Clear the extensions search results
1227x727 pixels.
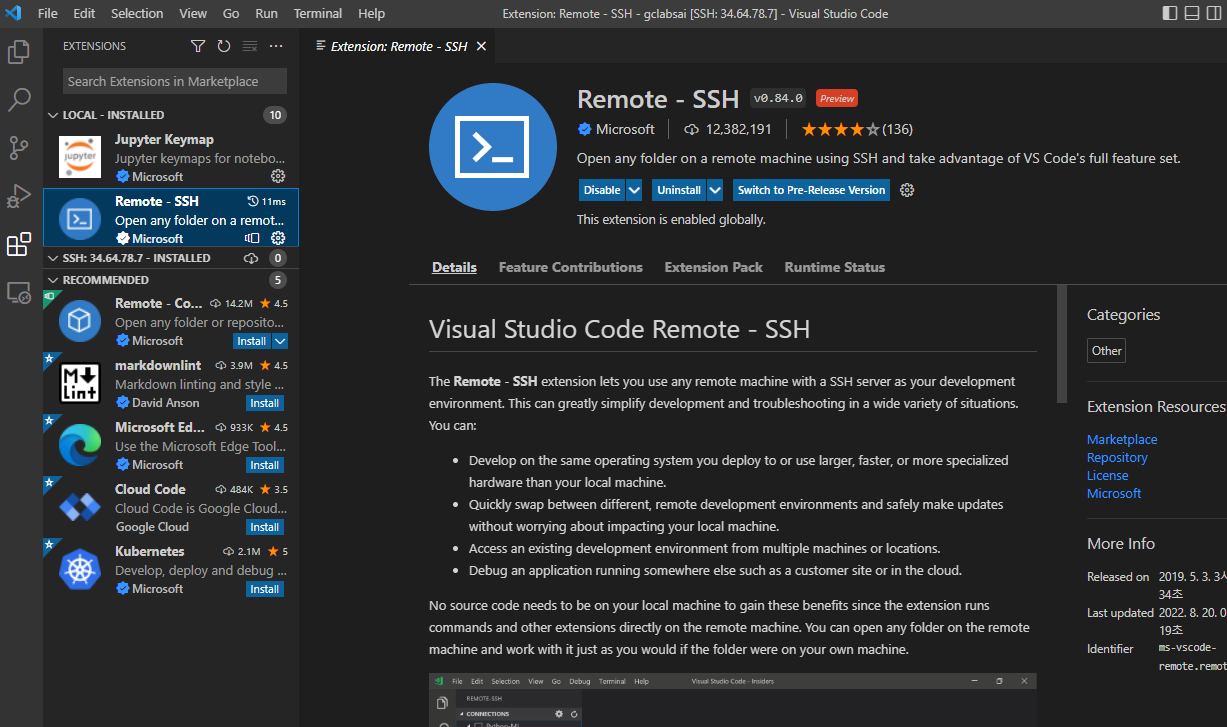[x=249, y=45]
